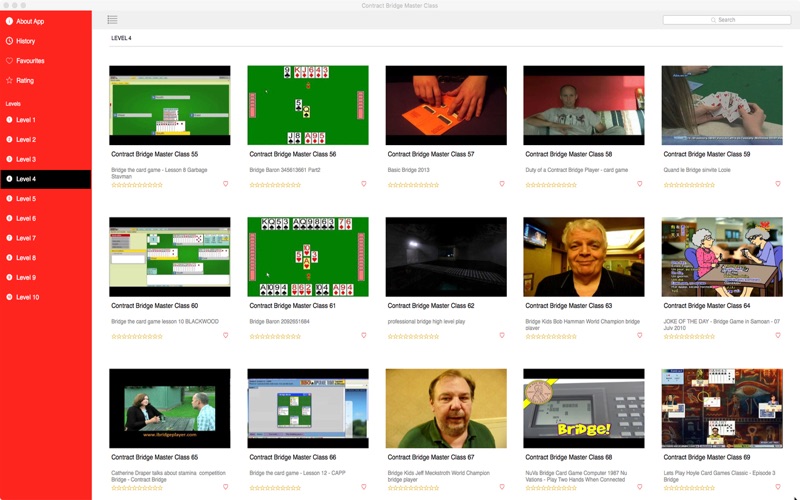Viewport: 800px width, 500px height.
Task: Open the Master Class 55 video thumbnail
Action: click(169, 105)
